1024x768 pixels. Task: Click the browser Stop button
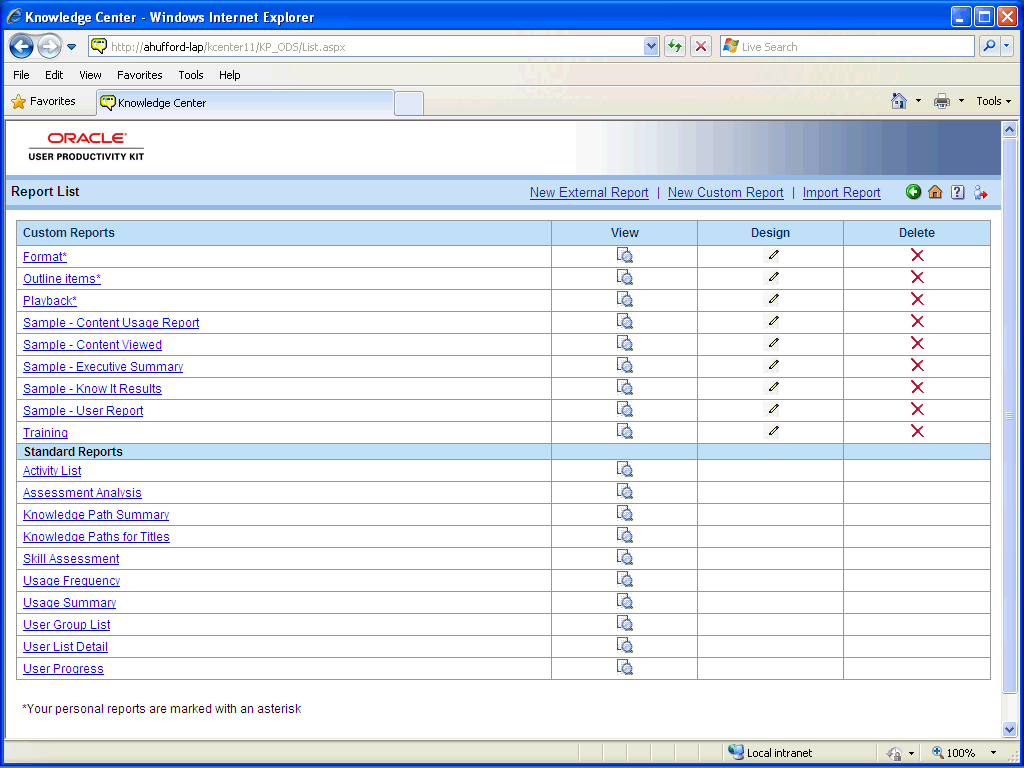tap(701, 46)
